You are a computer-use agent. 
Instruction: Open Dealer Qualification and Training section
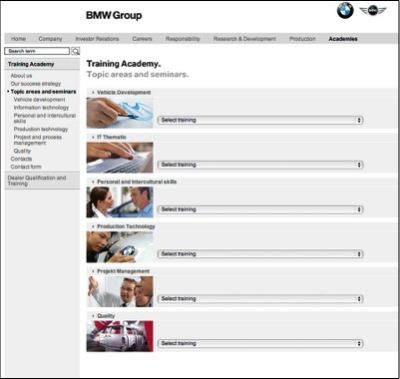37,180
